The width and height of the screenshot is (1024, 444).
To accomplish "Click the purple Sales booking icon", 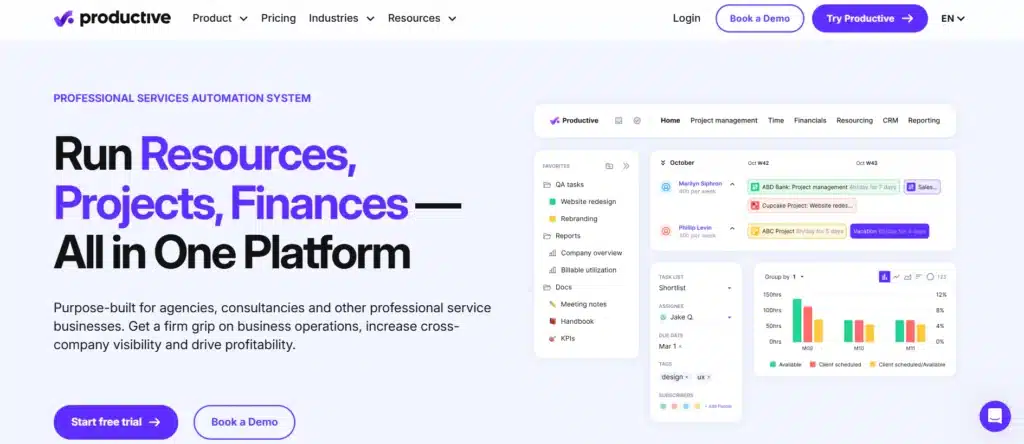I will (911, 187).
